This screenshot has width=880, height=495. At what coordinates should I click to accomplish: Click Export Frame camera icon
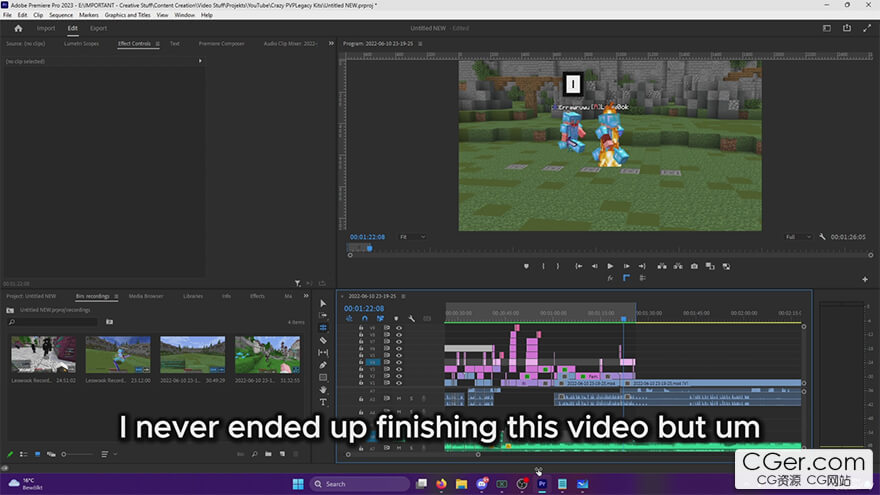pos(694,266)
